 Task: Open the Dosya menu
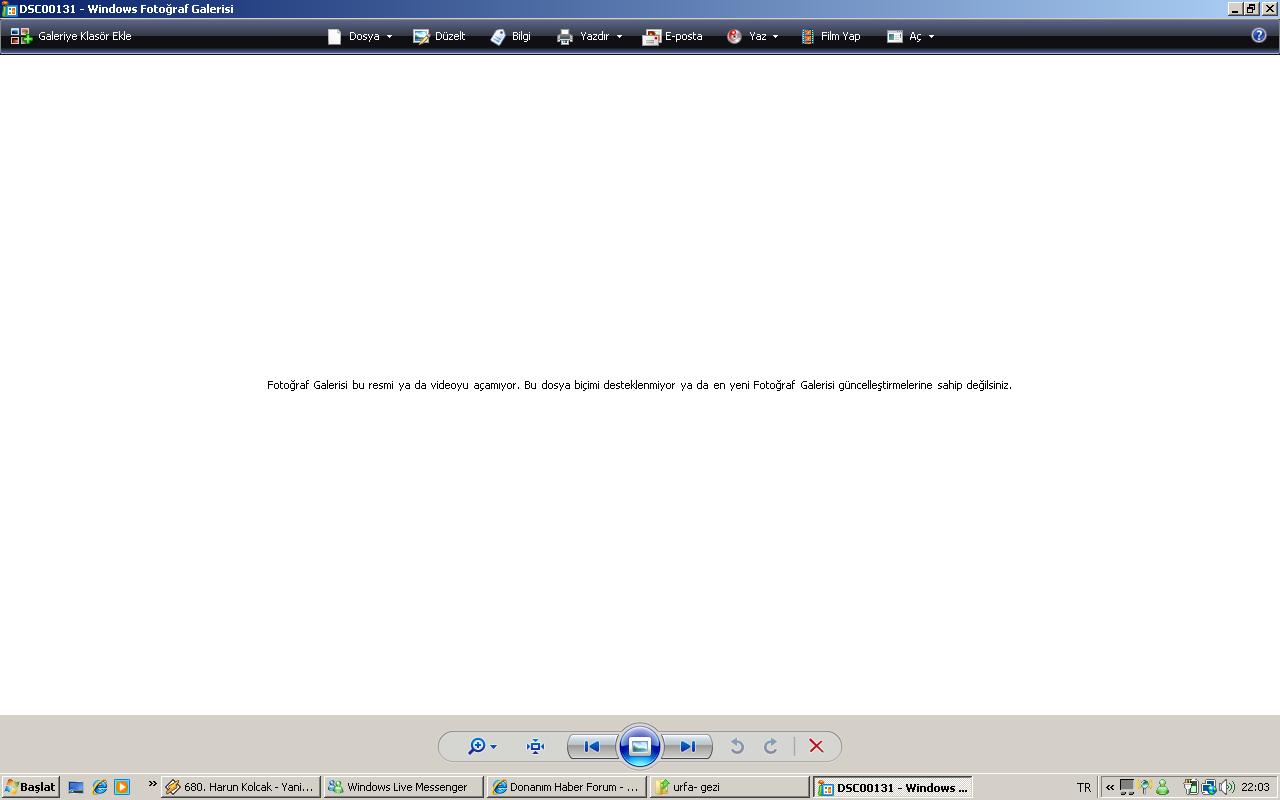360,36
